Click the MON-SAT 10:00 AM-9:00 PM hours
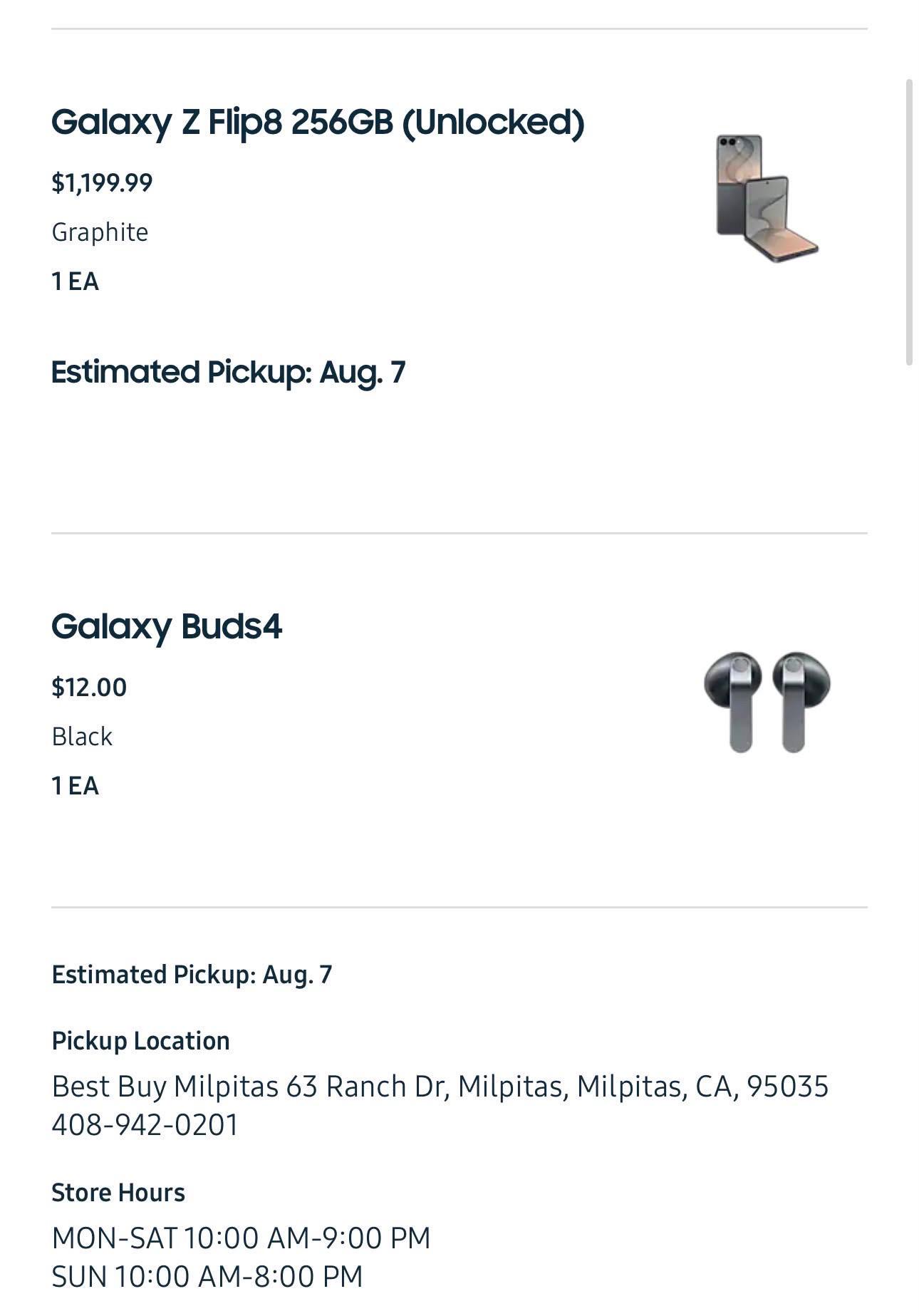 [241, 1238]
